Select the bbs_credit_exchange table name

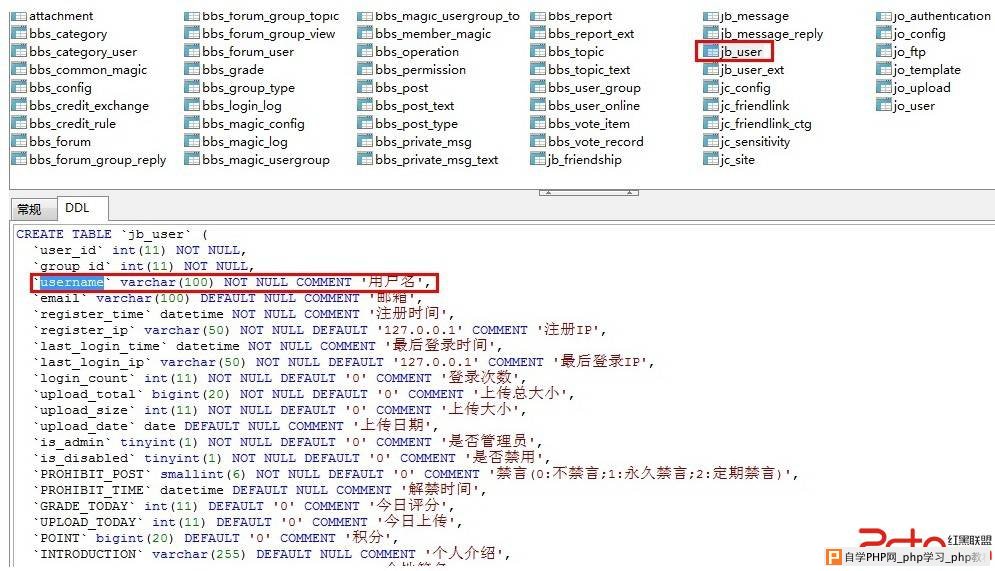(x=89, y=106)
